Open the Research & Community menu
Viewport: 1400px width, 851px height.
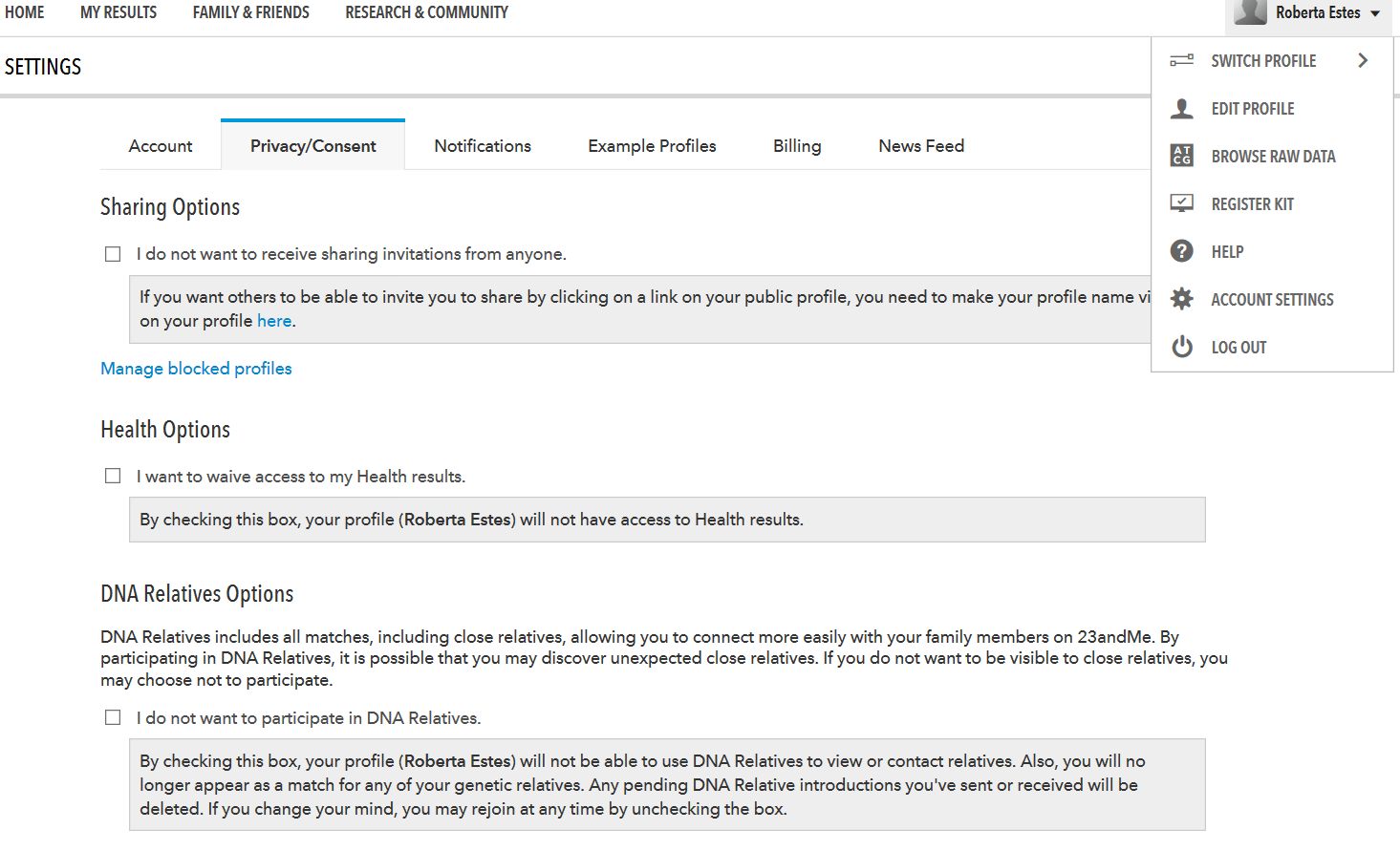click(426, 12)
